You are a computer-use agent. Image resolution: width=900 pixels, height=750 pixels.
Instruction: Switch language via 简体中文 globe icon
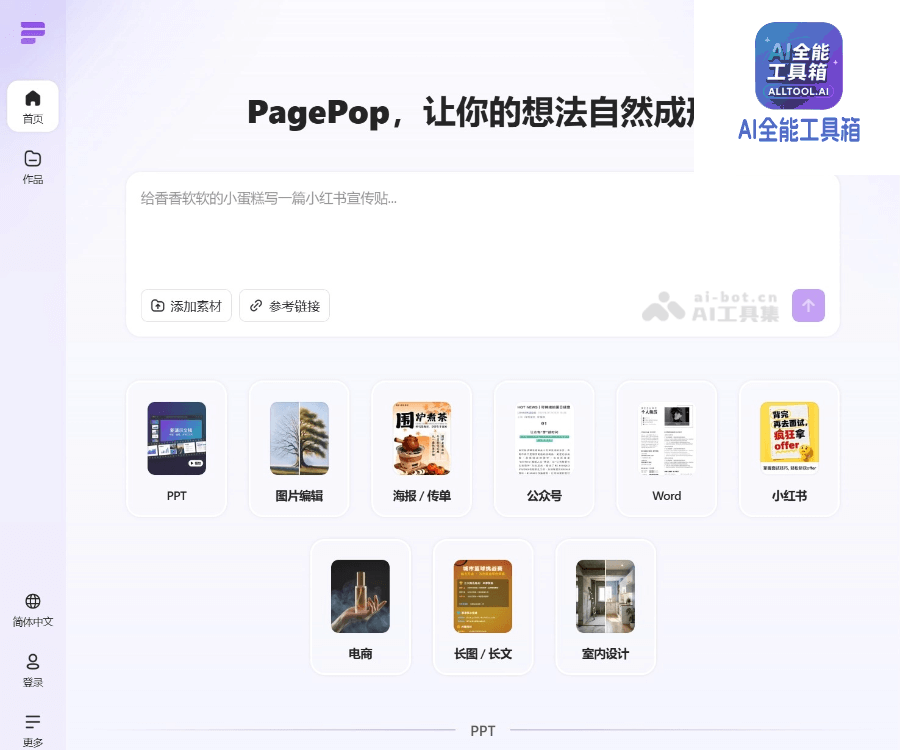point(33,611)
